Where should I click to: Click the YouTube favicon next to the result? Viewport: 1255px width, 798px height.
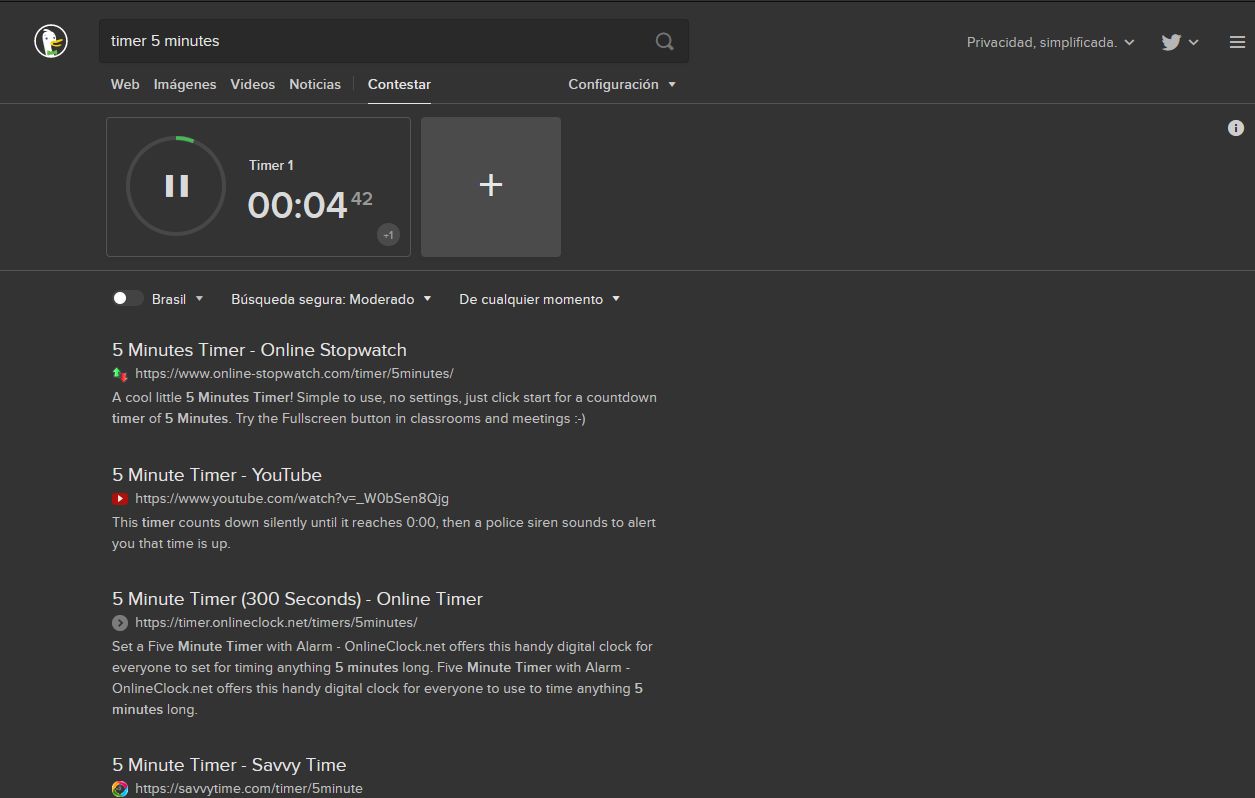point(119,498)
